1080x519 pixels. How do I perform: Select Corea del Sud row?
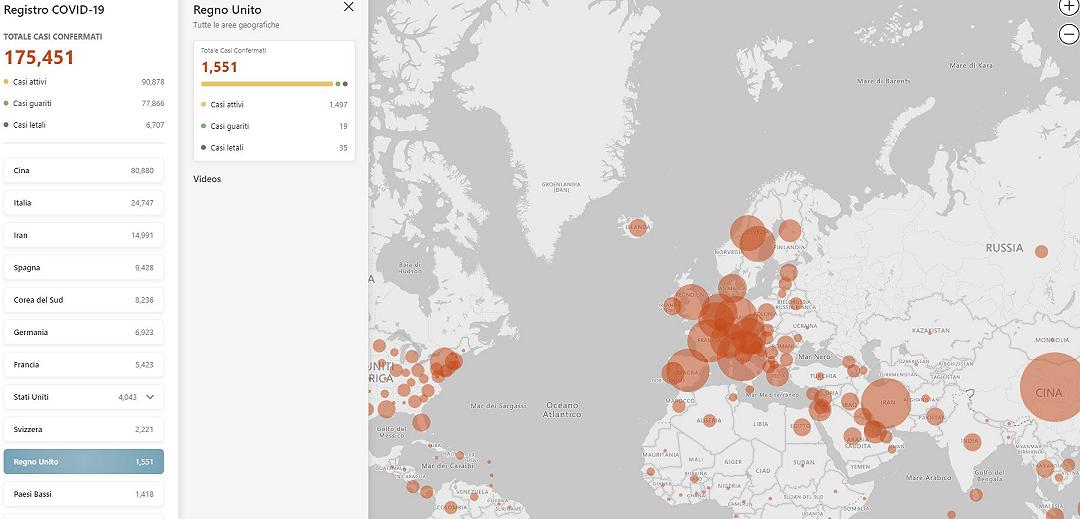(x=83, y=300)
